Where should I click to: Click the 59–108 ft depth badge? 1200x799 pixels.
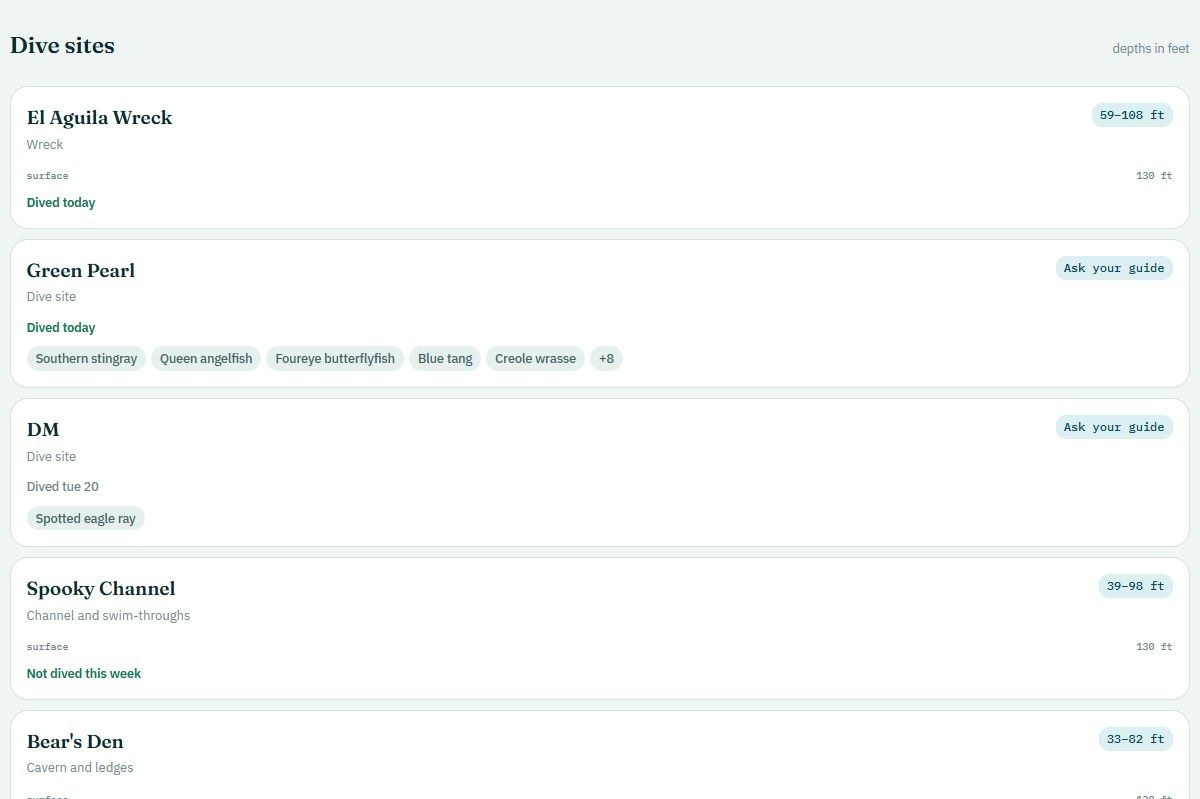click(x=1132, y=115)
